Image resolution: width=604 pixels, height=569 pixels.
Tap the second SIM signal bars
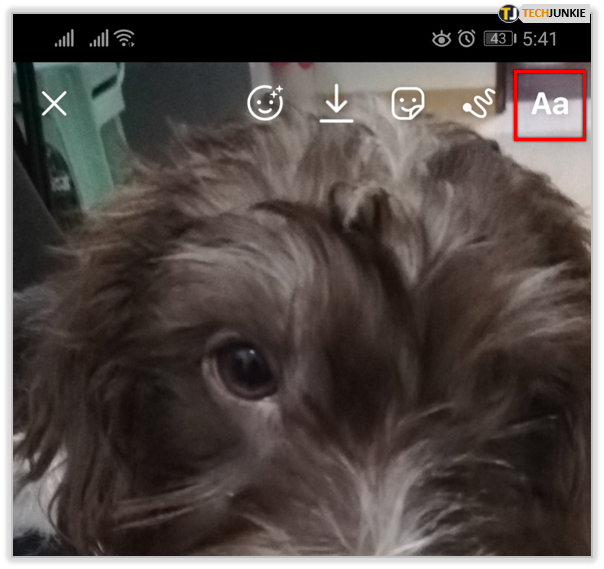(98, 39)
